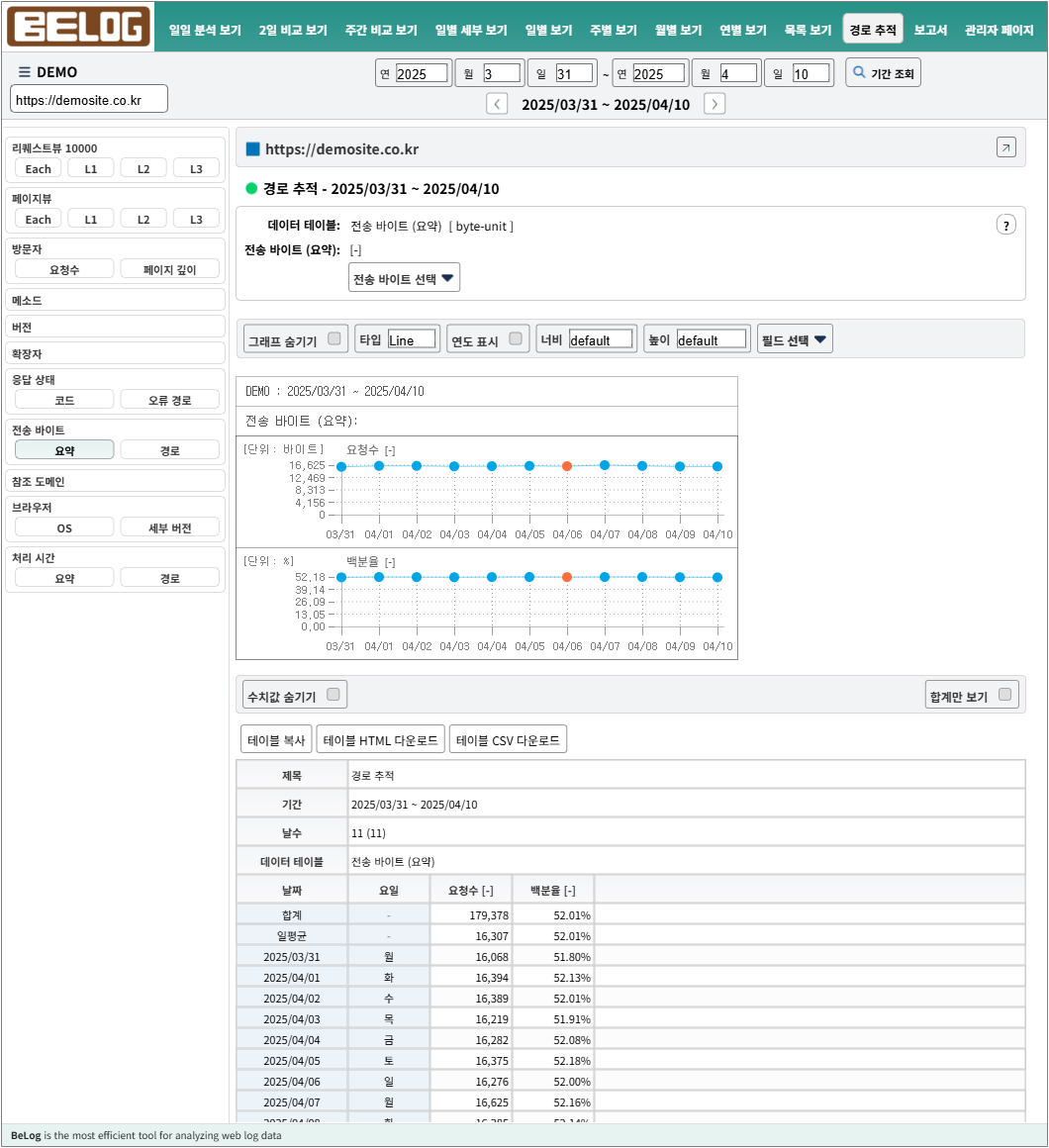Open the 너비 default selector
1049x1148 pixels.
point(601,339)
